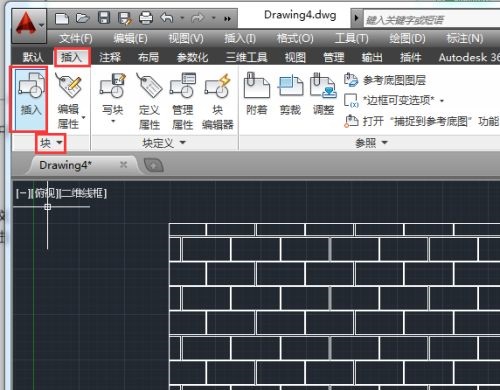Click the 参考底图图层 button

(385, 80)
